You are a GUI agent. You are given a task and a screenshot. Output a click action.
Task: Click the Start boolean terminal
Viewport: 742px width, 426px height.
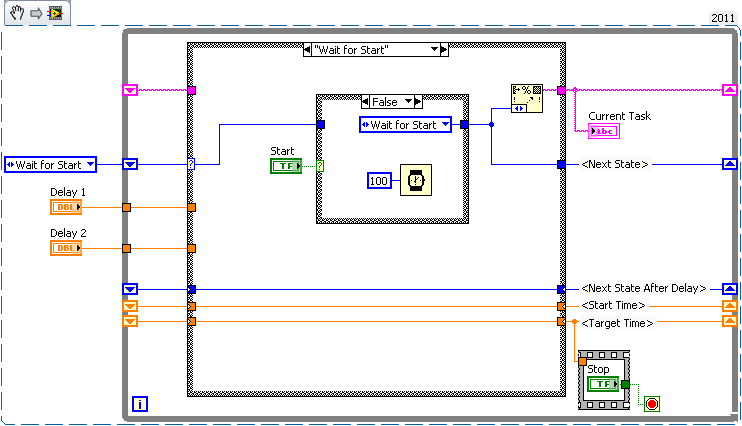[286, 166]
